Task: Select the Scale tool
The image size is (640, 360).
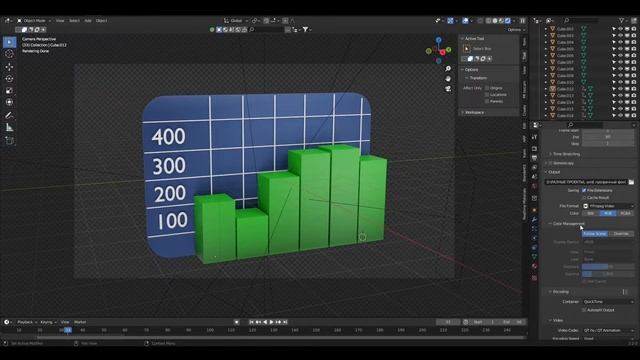Action: [x=9, y=91]
